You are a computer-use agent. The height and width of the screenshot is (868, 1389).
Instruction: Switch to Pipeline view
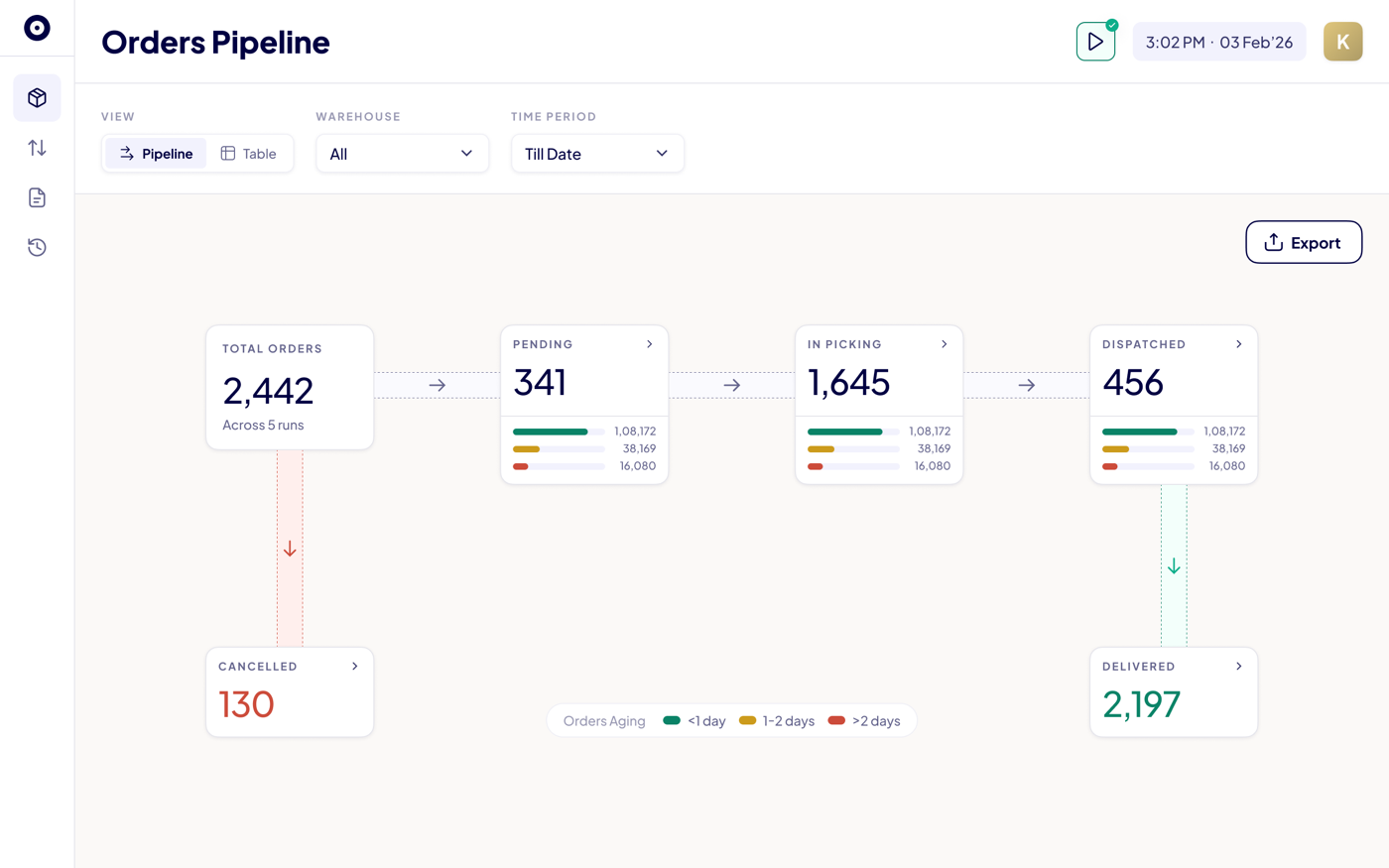coord(156,154)
